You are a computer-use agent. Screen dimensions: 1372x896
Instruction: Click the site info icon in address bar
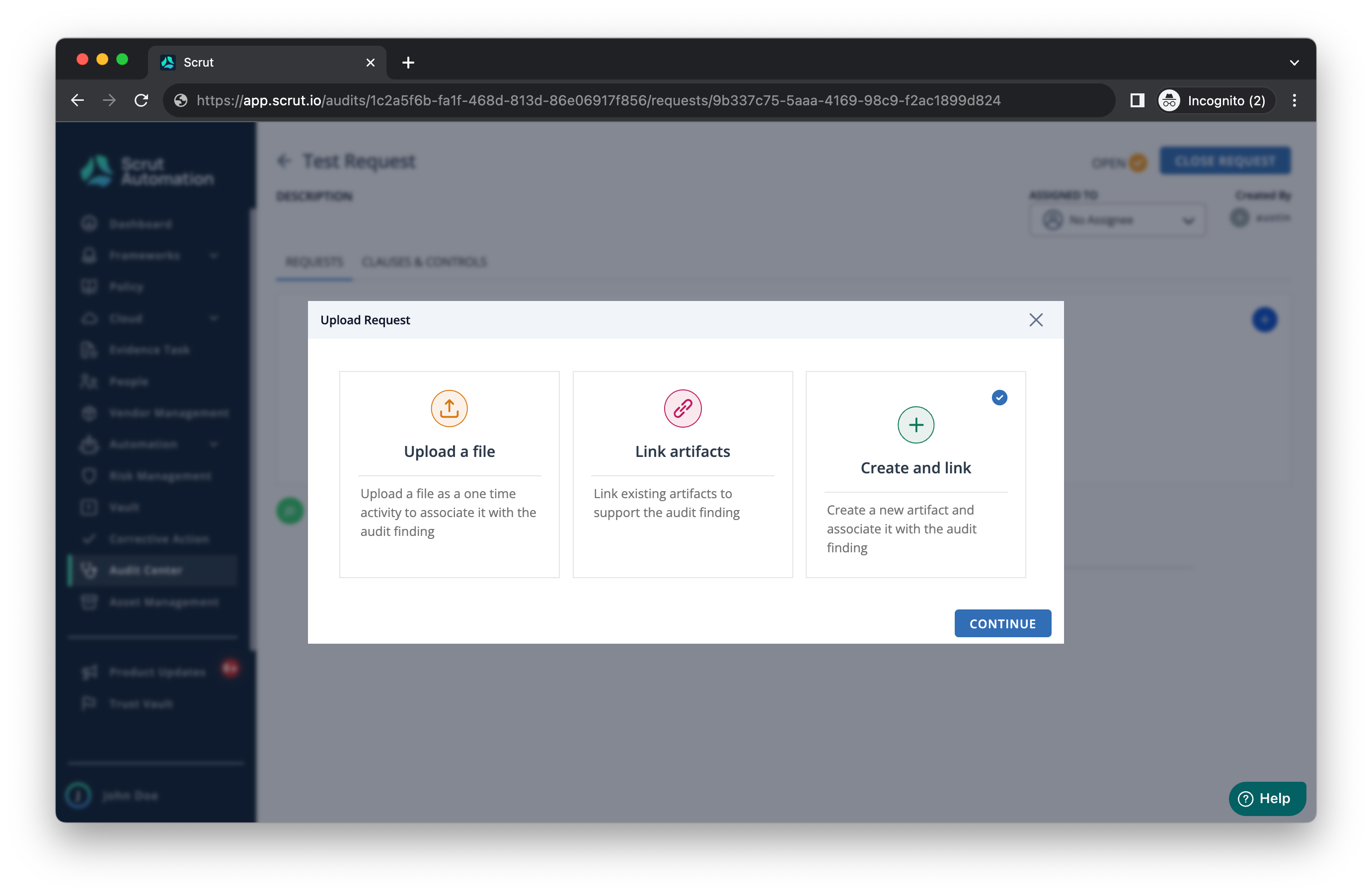tap(180, 100)
